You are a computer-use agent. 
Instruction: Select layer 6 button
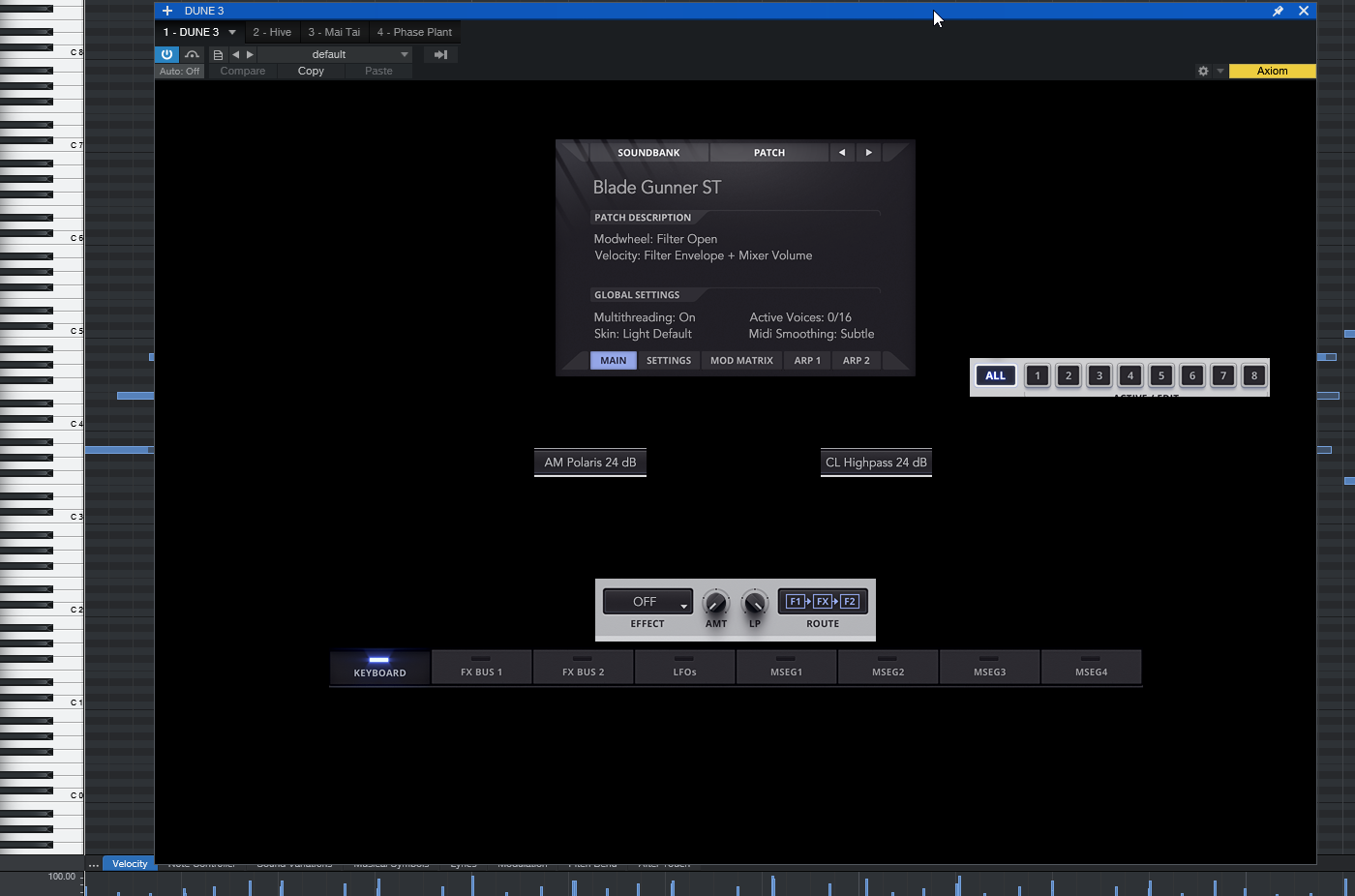(x=1192, y=375)
